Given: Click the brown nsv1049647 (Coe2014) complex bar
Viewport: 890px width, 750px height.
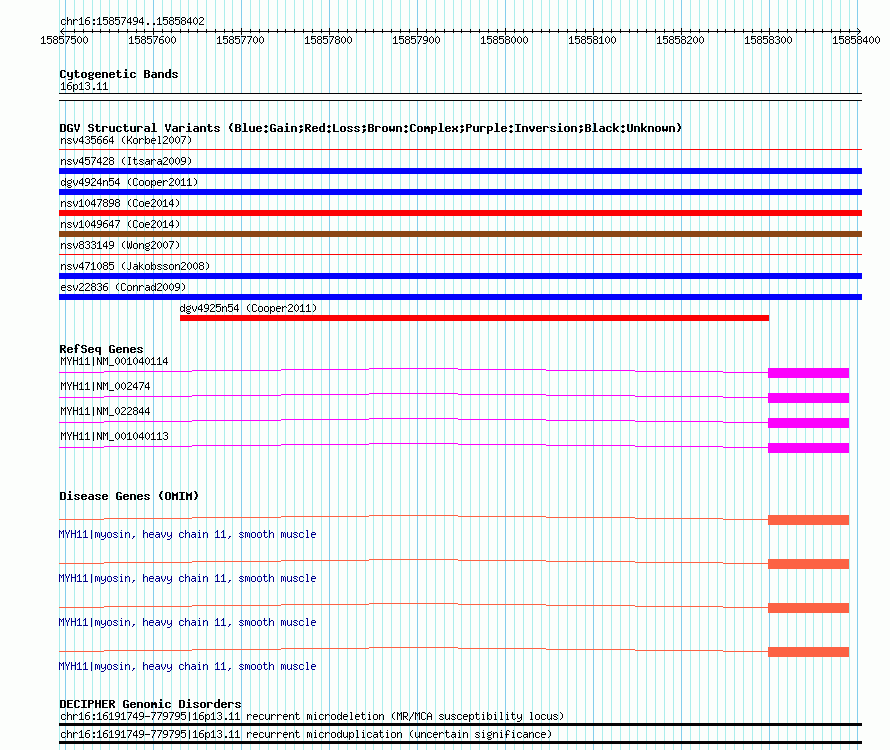Looking at the screenshot, I should [x=460, y=234].
